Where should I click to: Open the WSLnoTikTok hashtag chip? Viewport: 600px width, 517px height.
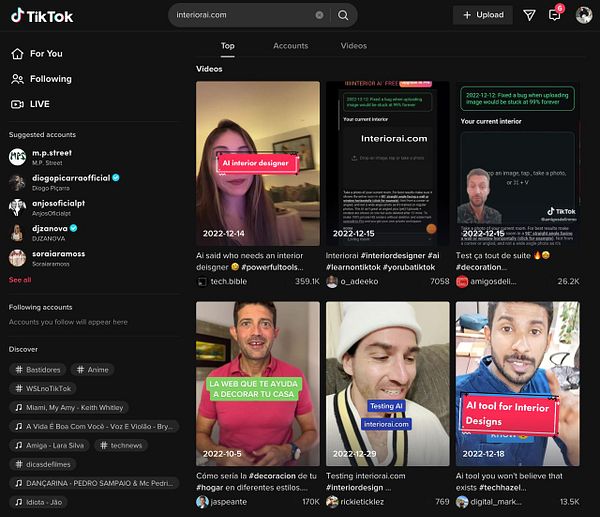[43, 388]
